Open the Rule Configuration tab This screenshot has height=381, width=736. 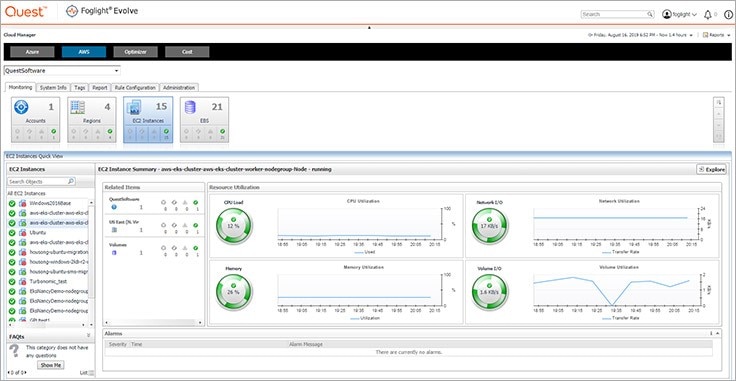click(135, 88)
